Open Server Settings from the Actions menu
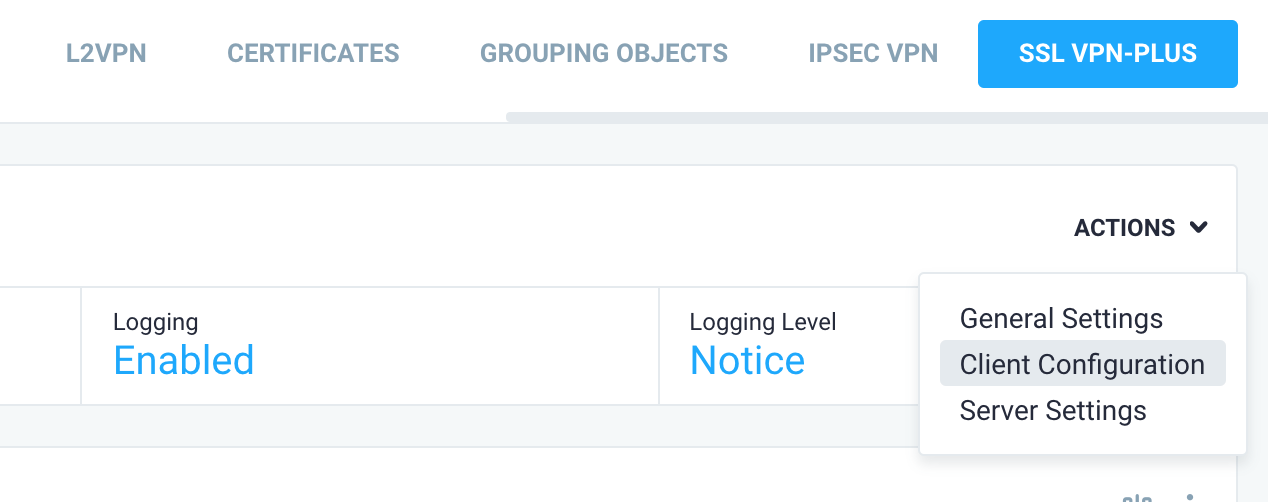This screenshot has width=1268, height=502. pos(1053,411)
